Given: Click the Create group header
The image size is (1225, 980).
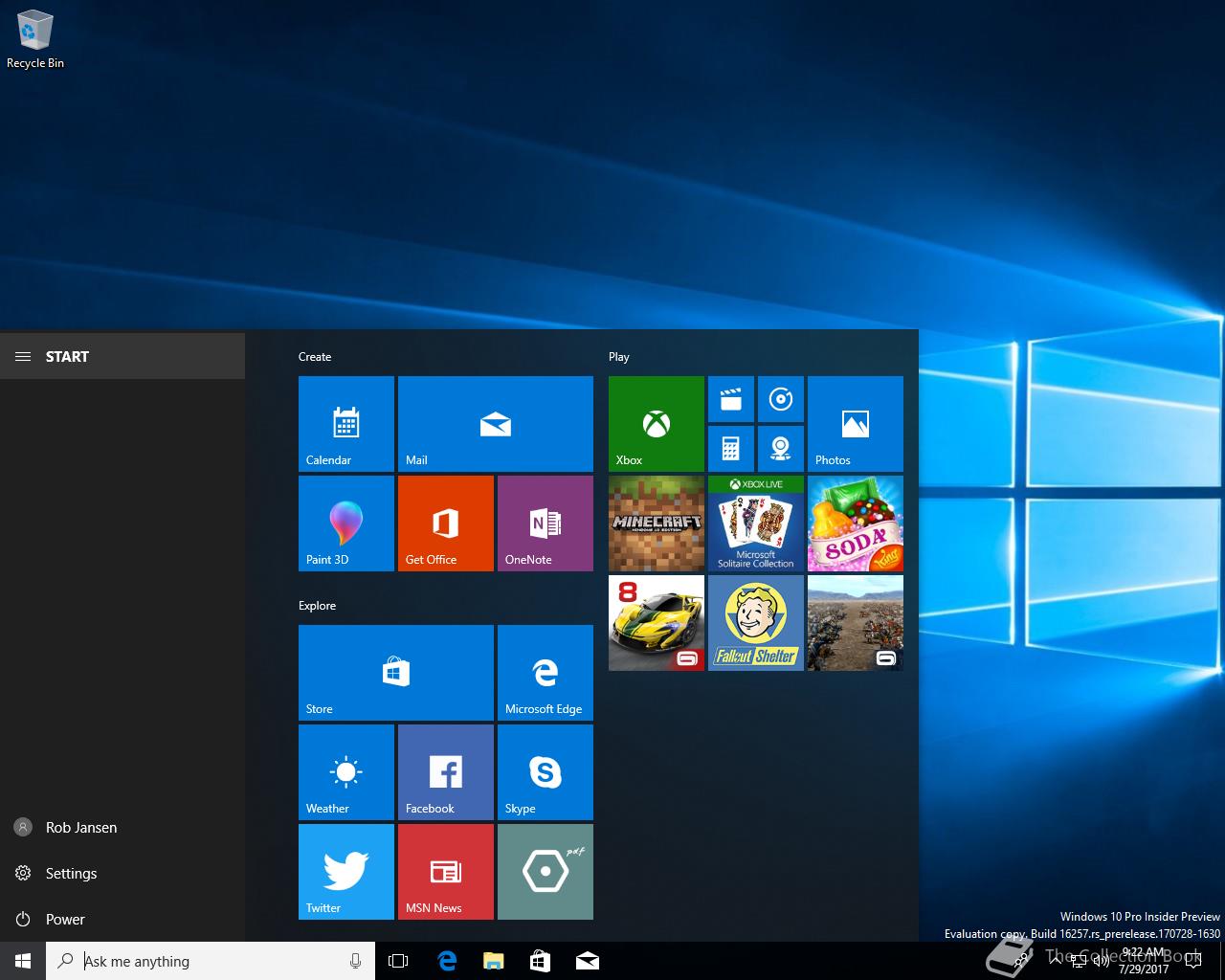Looking at the screenshot, I should 315,356.
